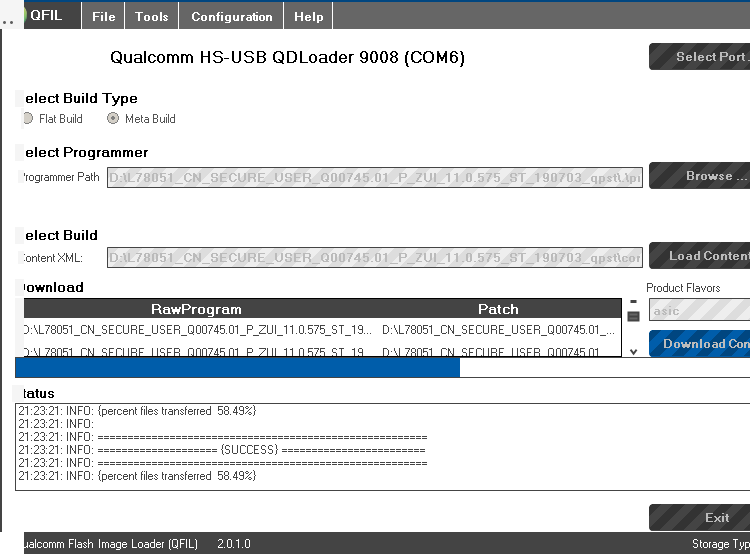Image resolution: width=750 pixels, height=554 pixels.
Task: Click the down arrow of list scrollbar
Action: click(x=633, y=352)
